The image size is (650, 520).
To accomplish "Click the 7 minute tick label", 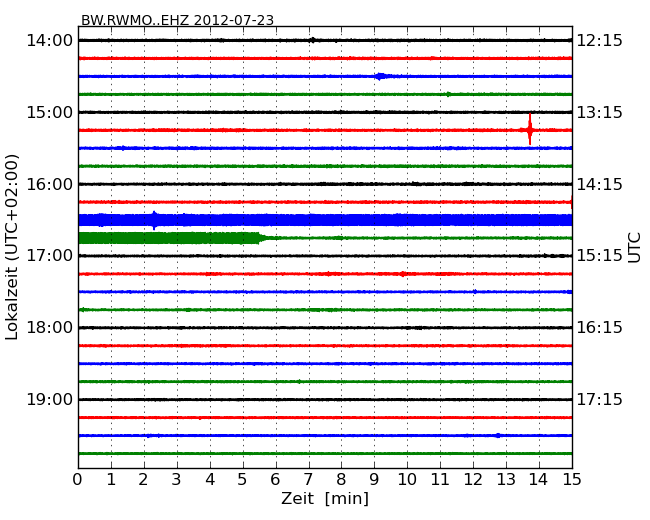I will [308, 479].
